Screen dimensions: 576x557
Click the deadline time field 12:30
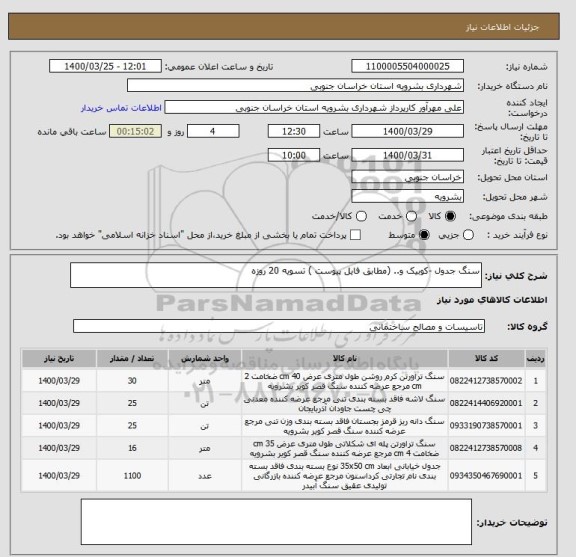click(294, 131)
